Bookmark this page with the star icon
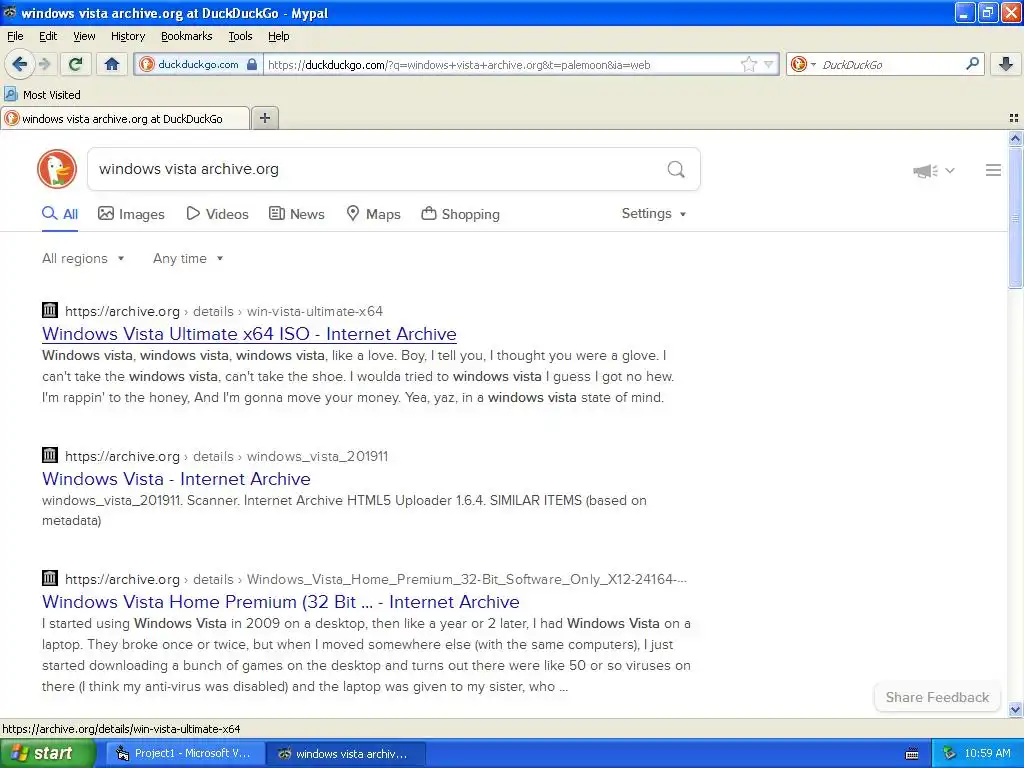 [x=748, y=64]
